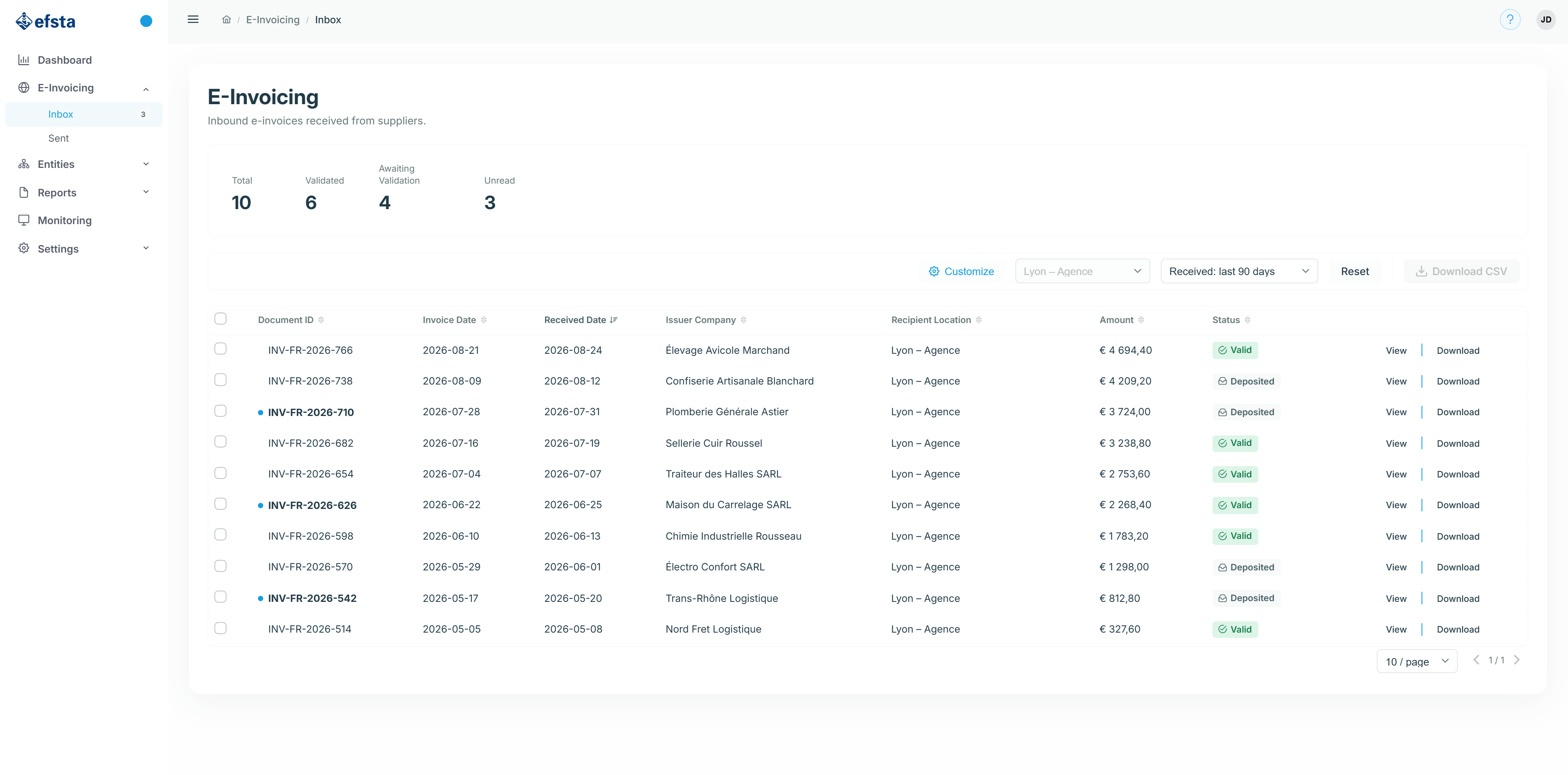1568x775 pixels.
Task: Click the Awaiting Validation count 4
Action: pos(385,203)
